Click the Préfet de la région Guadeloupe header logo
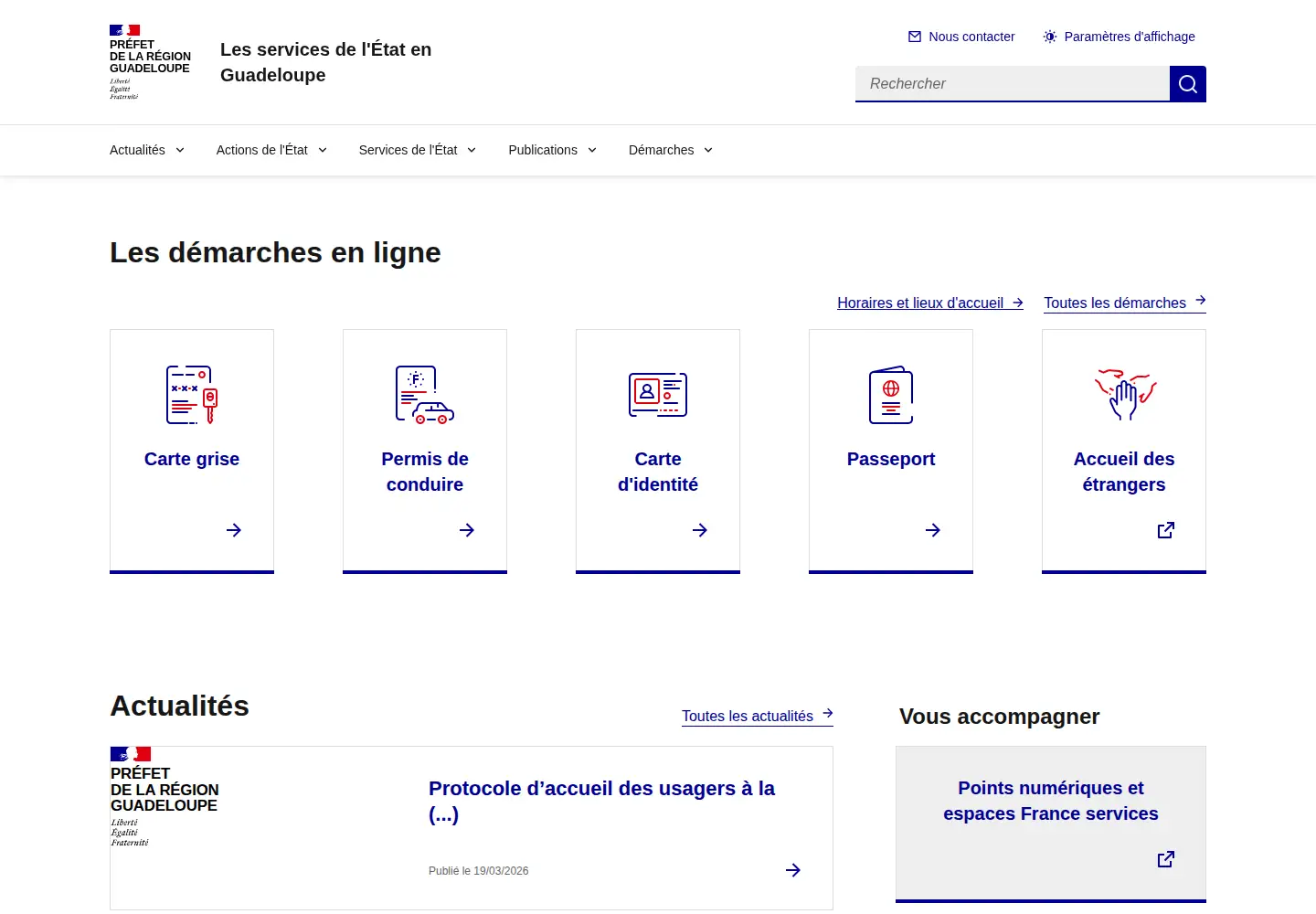The image size is (1316, 914). 150,62
